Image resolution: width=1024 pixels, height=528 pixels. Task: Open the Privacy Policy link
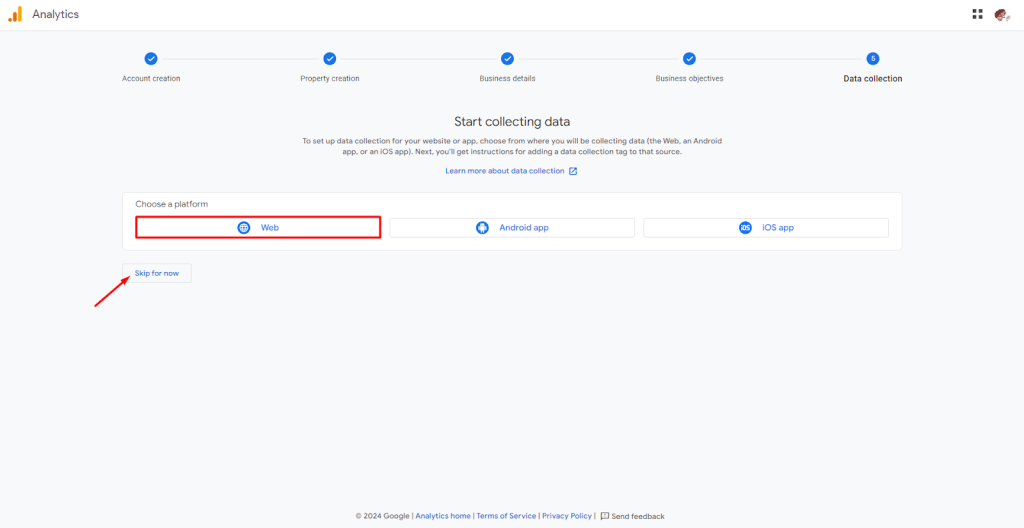tap(567, 516)
